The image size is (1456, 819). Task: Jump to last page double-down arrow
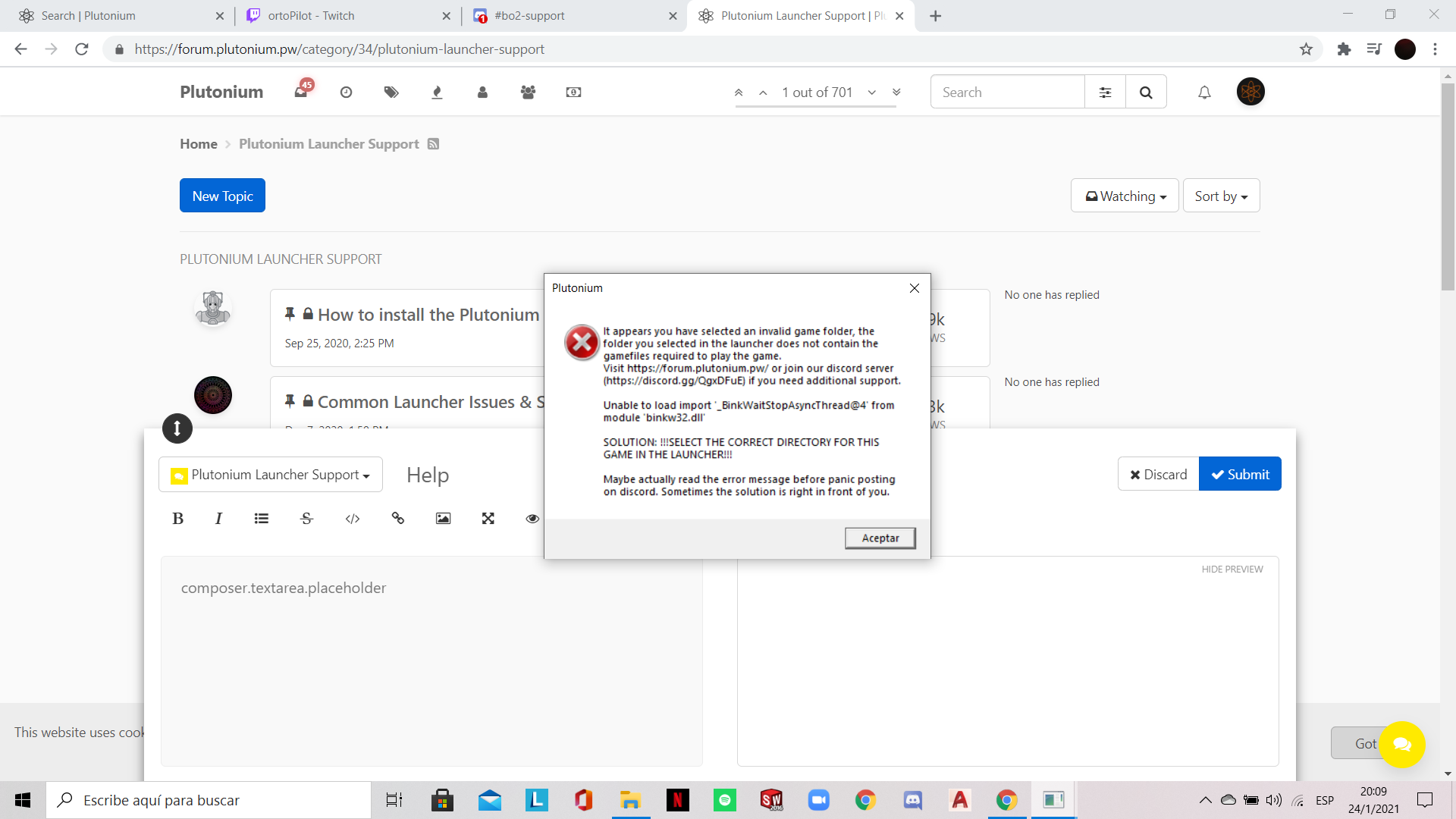896,93
